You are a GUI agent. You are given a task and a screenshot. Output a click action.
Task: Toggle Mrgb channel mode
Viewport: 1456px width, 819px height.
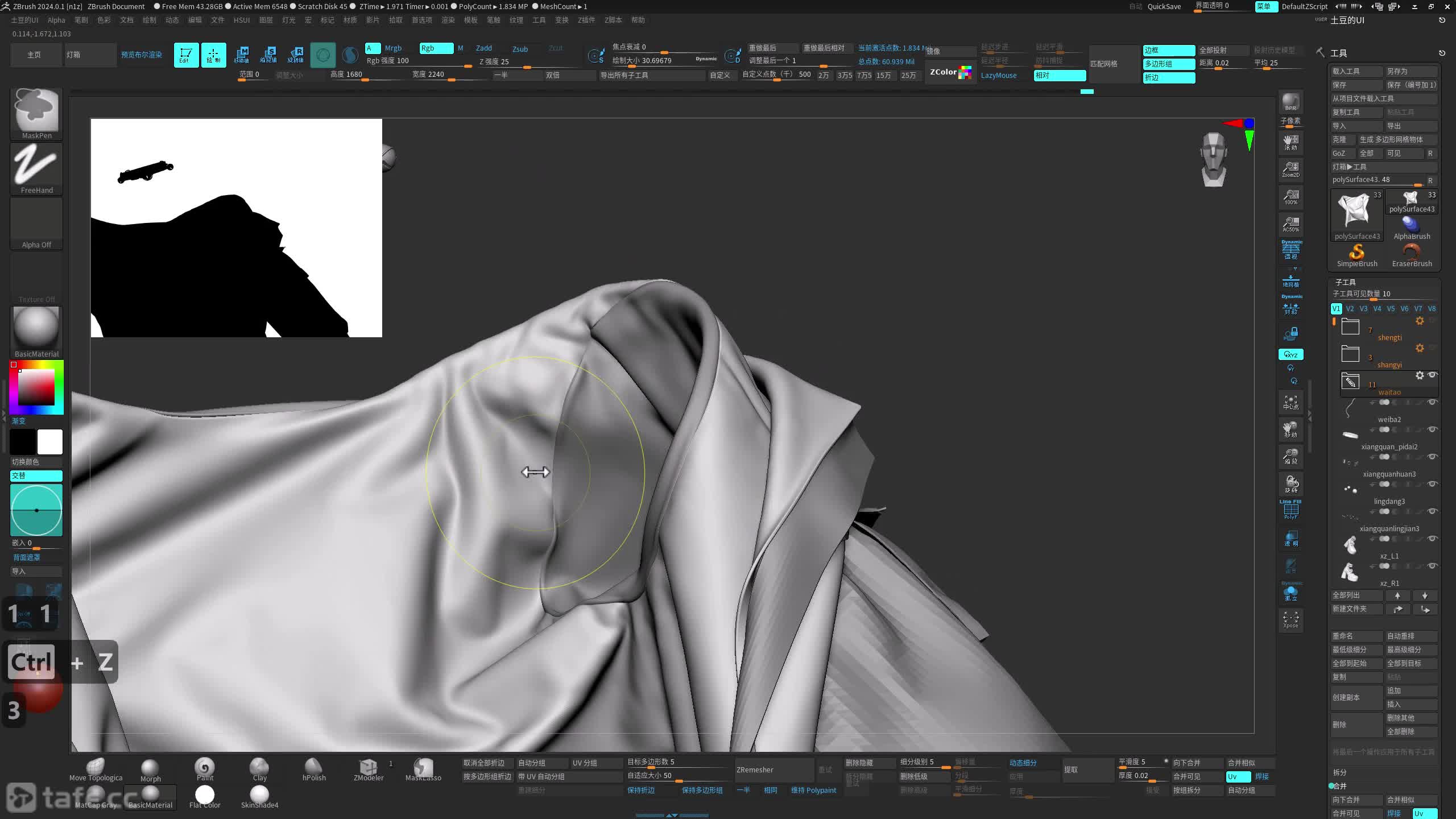393,48
